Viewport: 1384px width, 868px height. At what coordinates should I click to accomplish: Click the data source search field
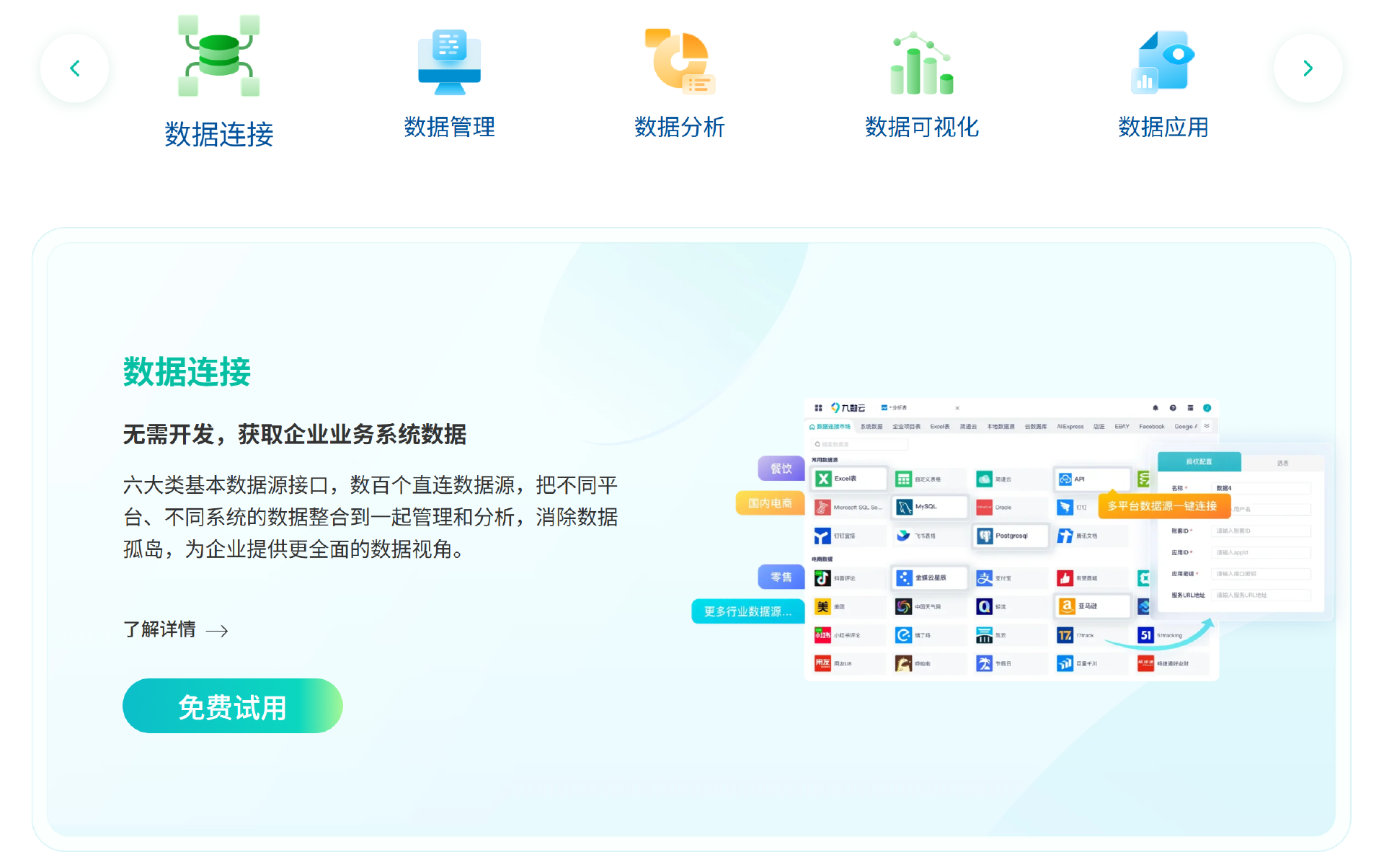point(860,444)
